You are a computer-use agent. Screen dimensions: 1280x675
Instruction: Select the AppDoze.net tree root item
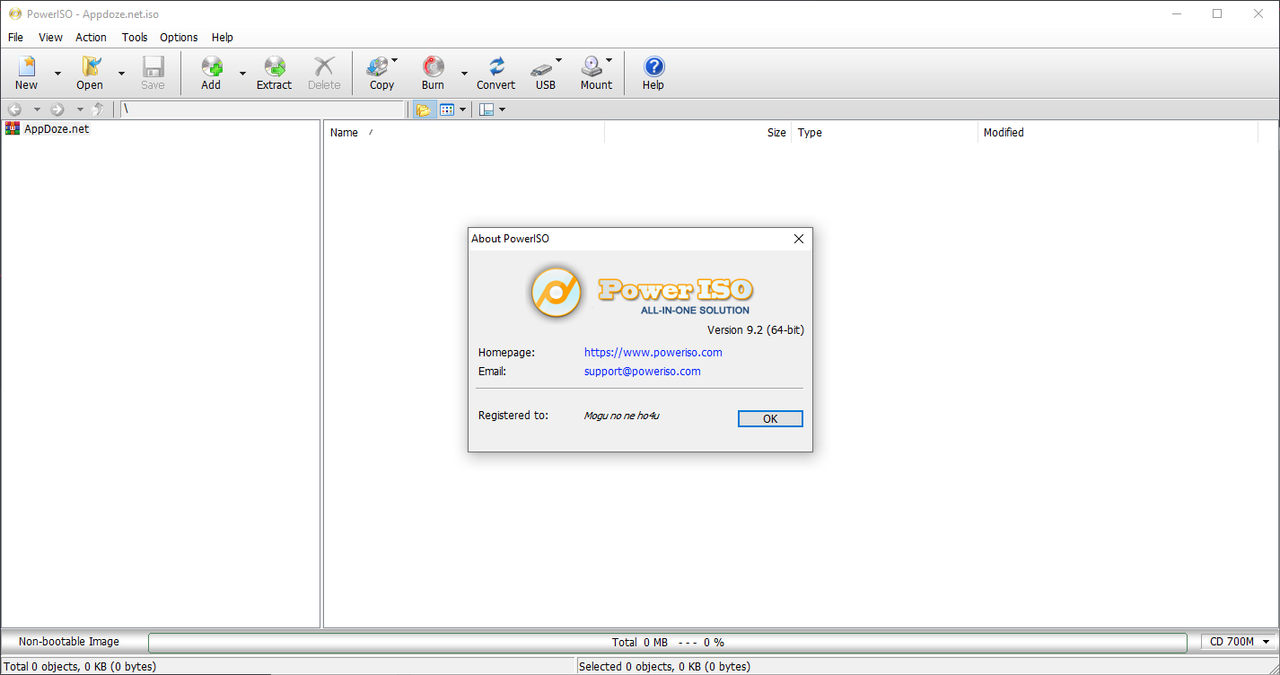tap(47, 129)
